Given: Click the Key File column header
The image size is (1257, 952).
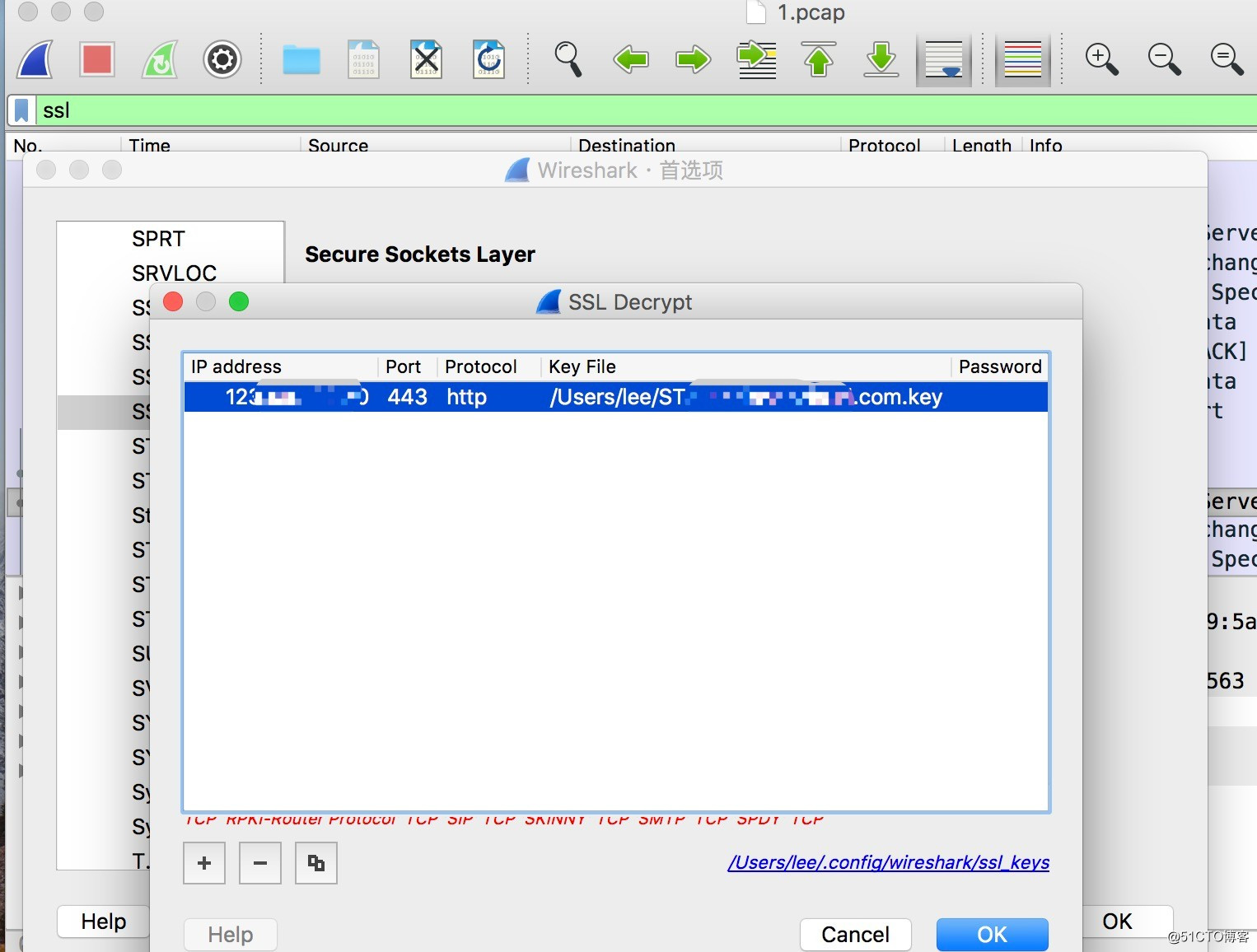Looking at the screenshot, I should click(x=746, y=366).
